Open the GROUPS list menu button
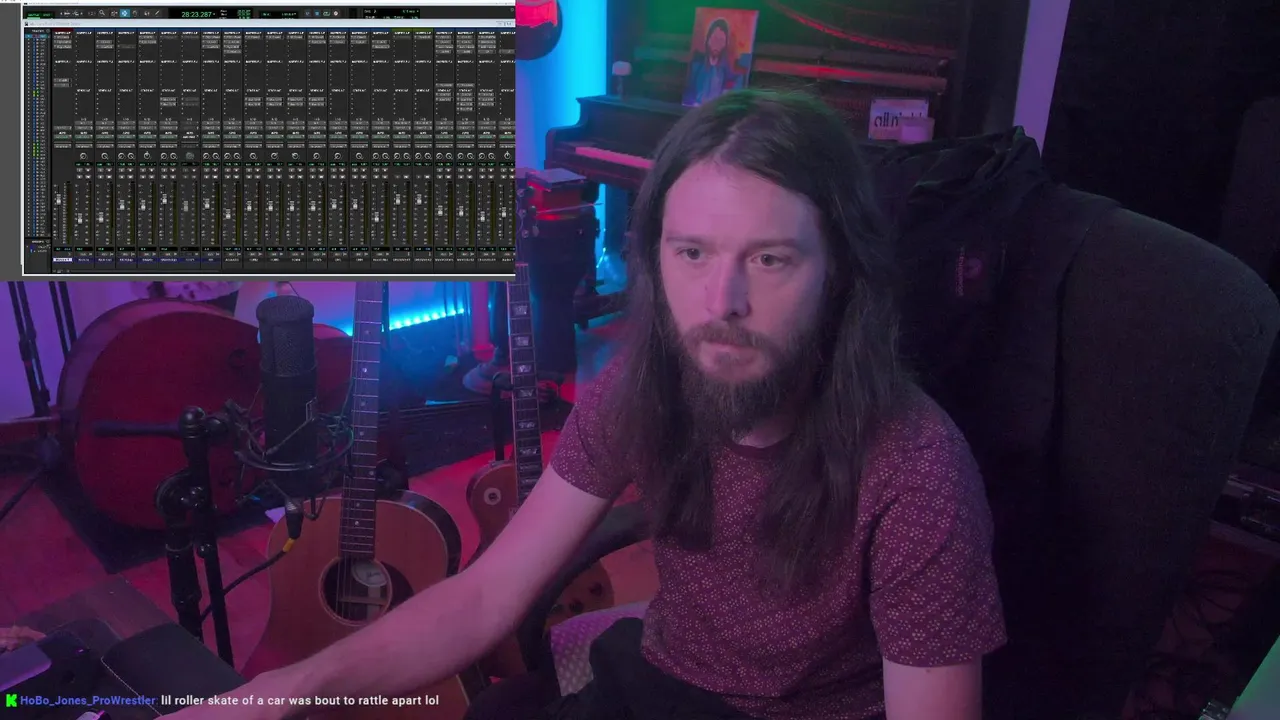 point(48,242)
